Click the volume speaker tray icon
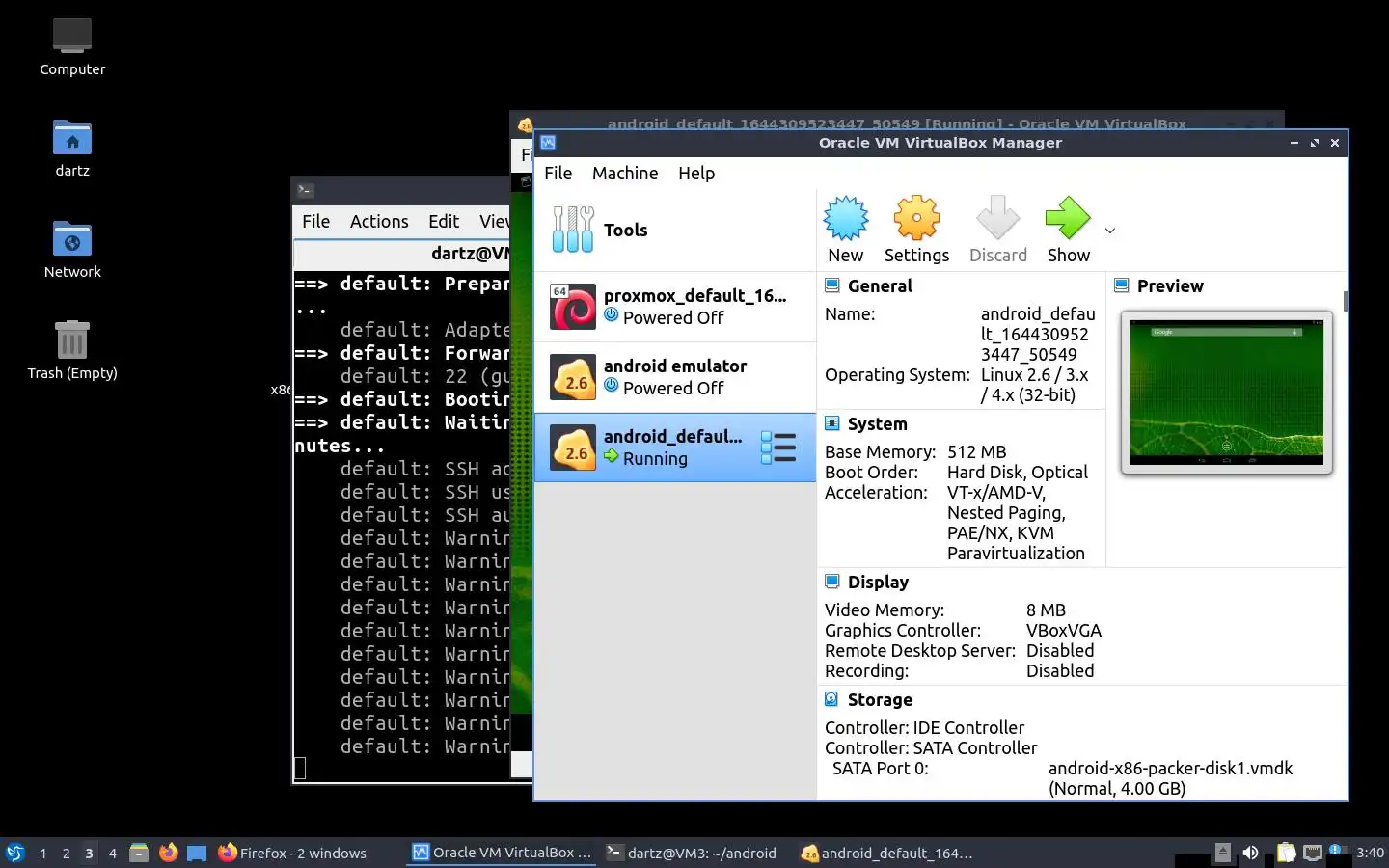Image resolution: width=1389 pixels, height=868 pixels. [x=1250, y=853]
